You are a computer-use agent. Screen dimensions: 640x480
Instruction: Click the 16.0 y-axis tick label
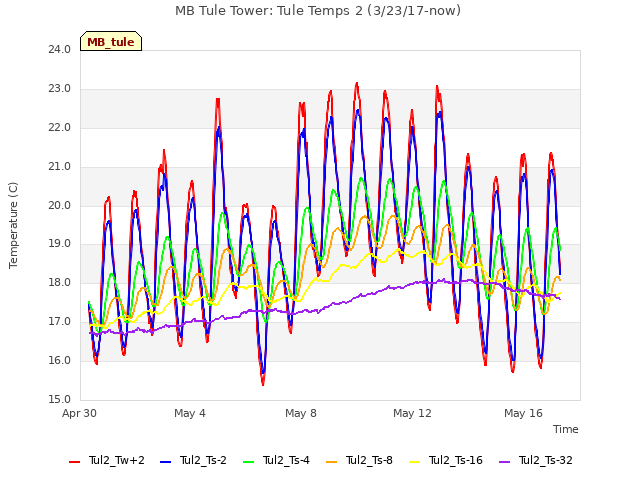tap(60, 360)
